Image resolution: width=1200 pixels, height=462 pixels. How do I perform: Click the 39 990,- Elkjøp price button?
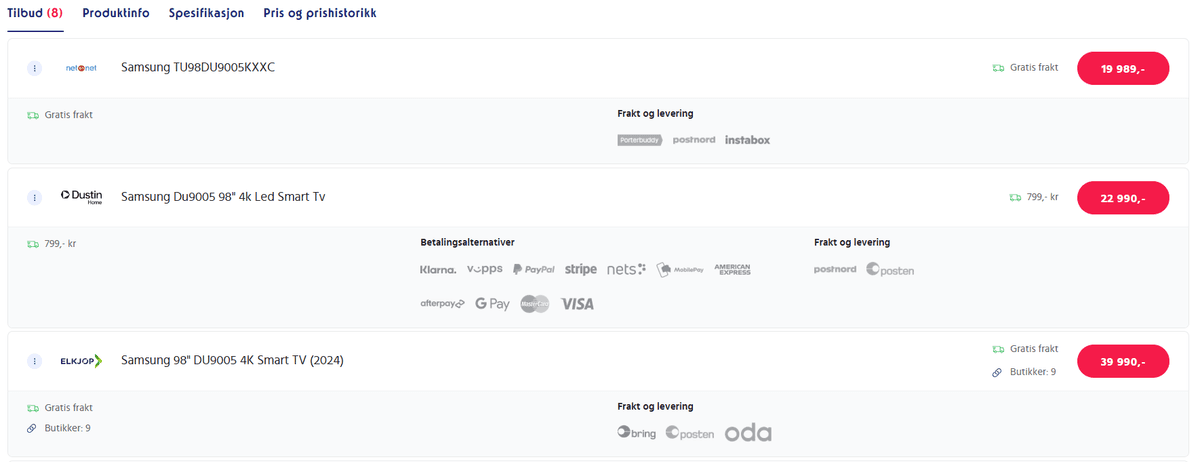click(x=1122, y=361)
